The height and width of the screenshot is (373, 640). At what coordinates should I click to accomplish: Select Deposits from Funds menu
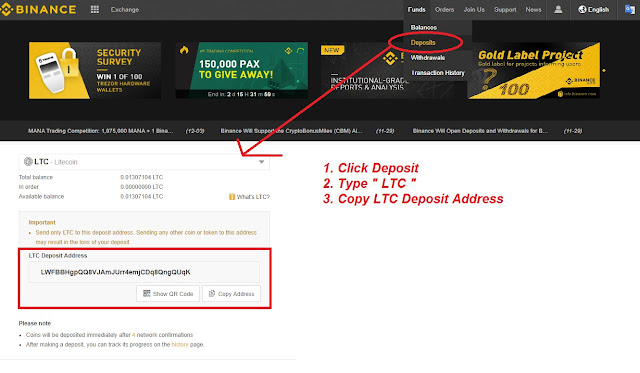[423, 42]
